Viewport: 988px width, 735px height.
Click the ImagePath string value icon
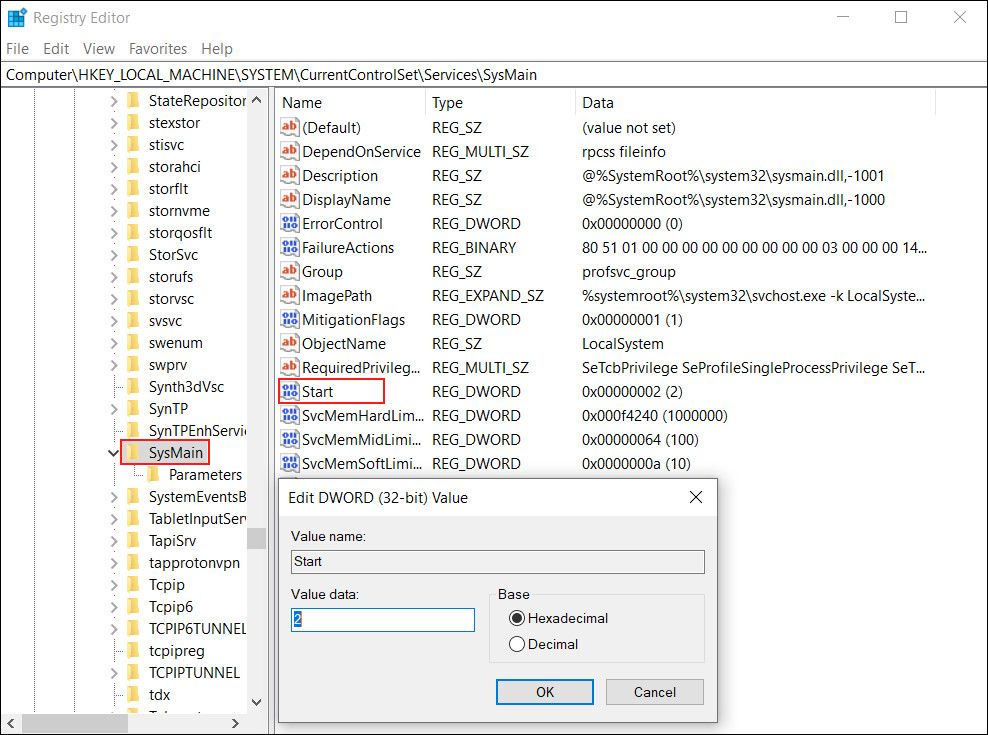pos(290,296)
